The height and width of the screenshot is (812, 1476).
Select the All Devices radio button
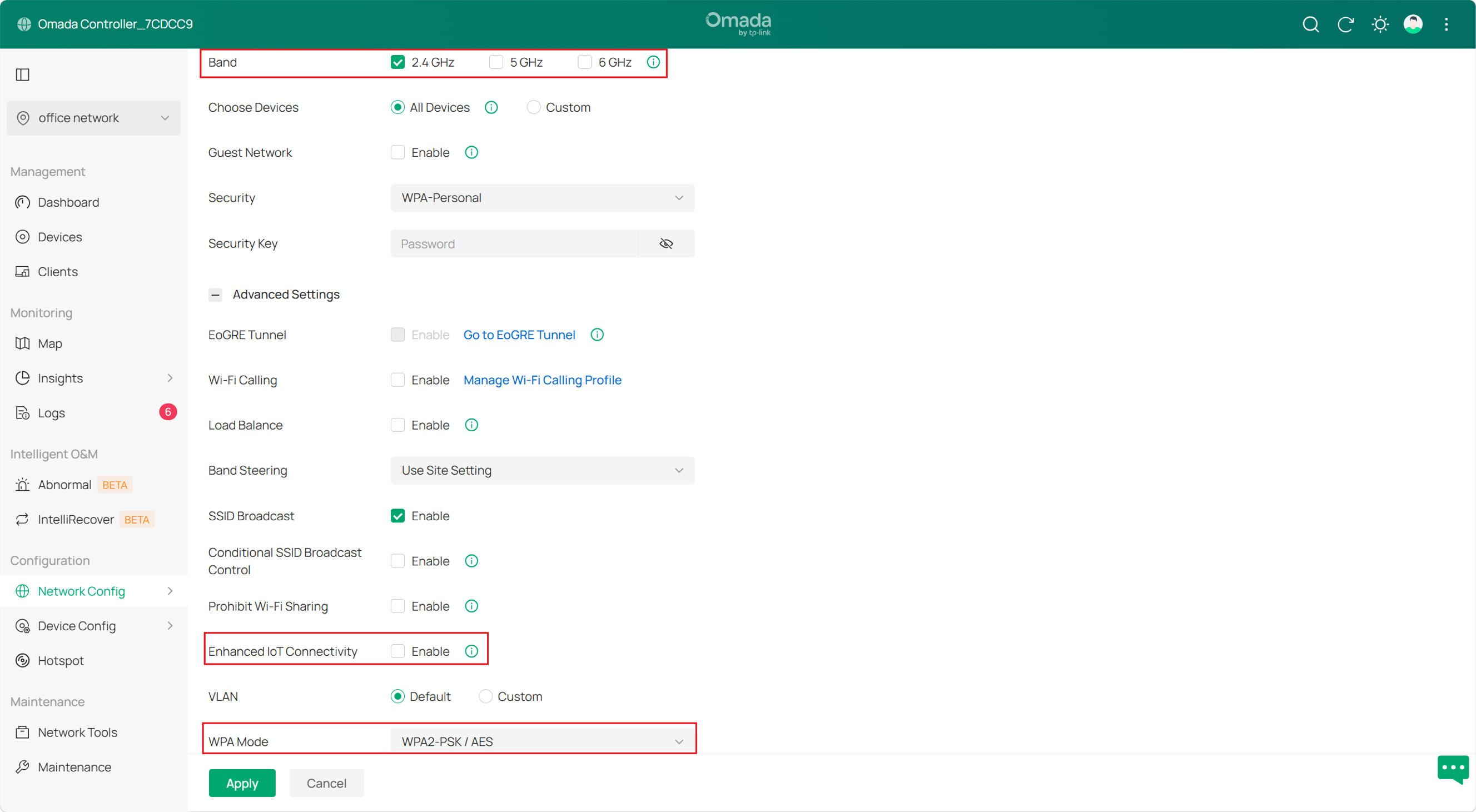[x=397, y=107]
